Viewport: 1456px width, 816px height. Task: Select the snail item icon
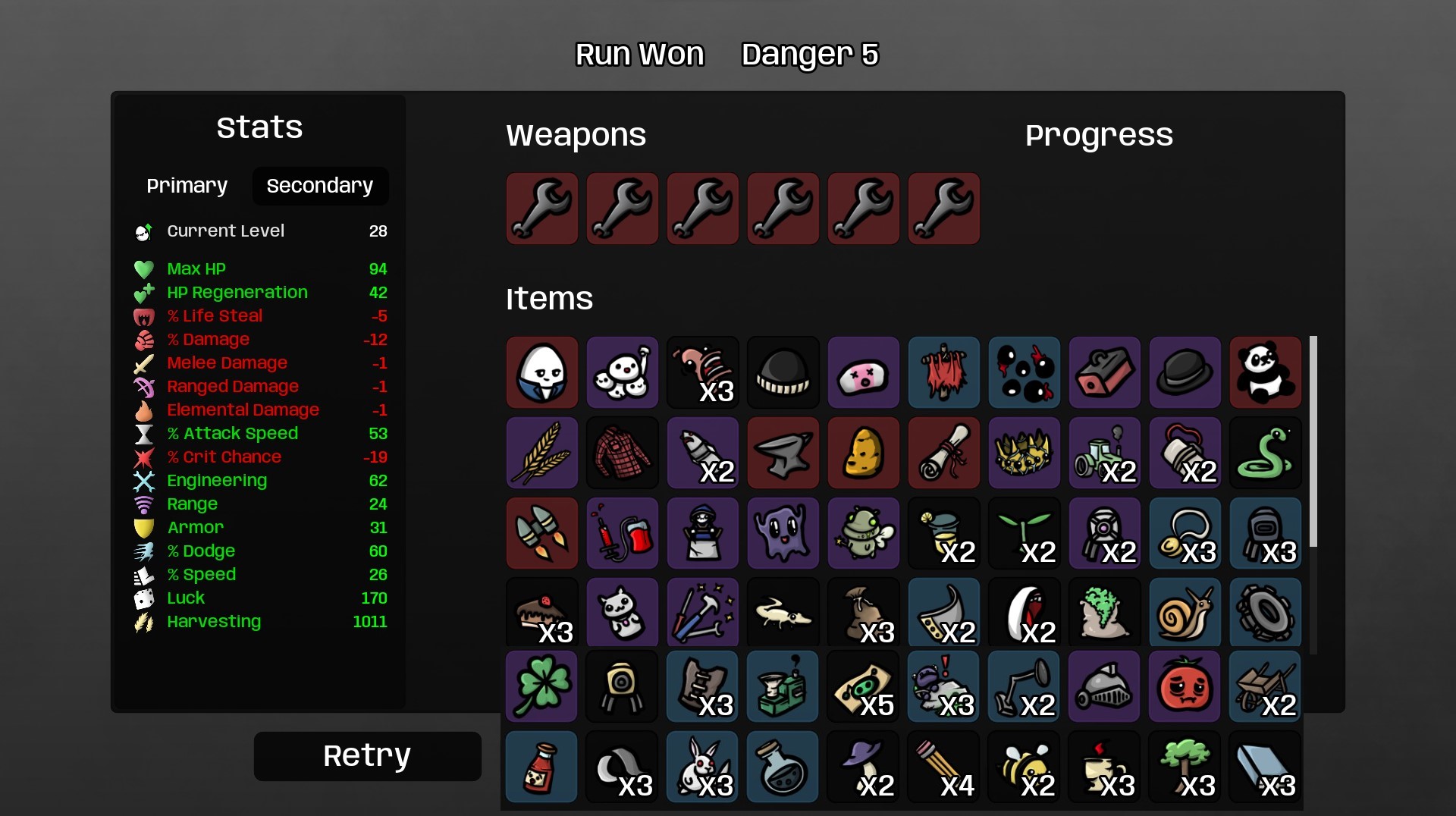pyautogui.click(x=1185, y=613)
